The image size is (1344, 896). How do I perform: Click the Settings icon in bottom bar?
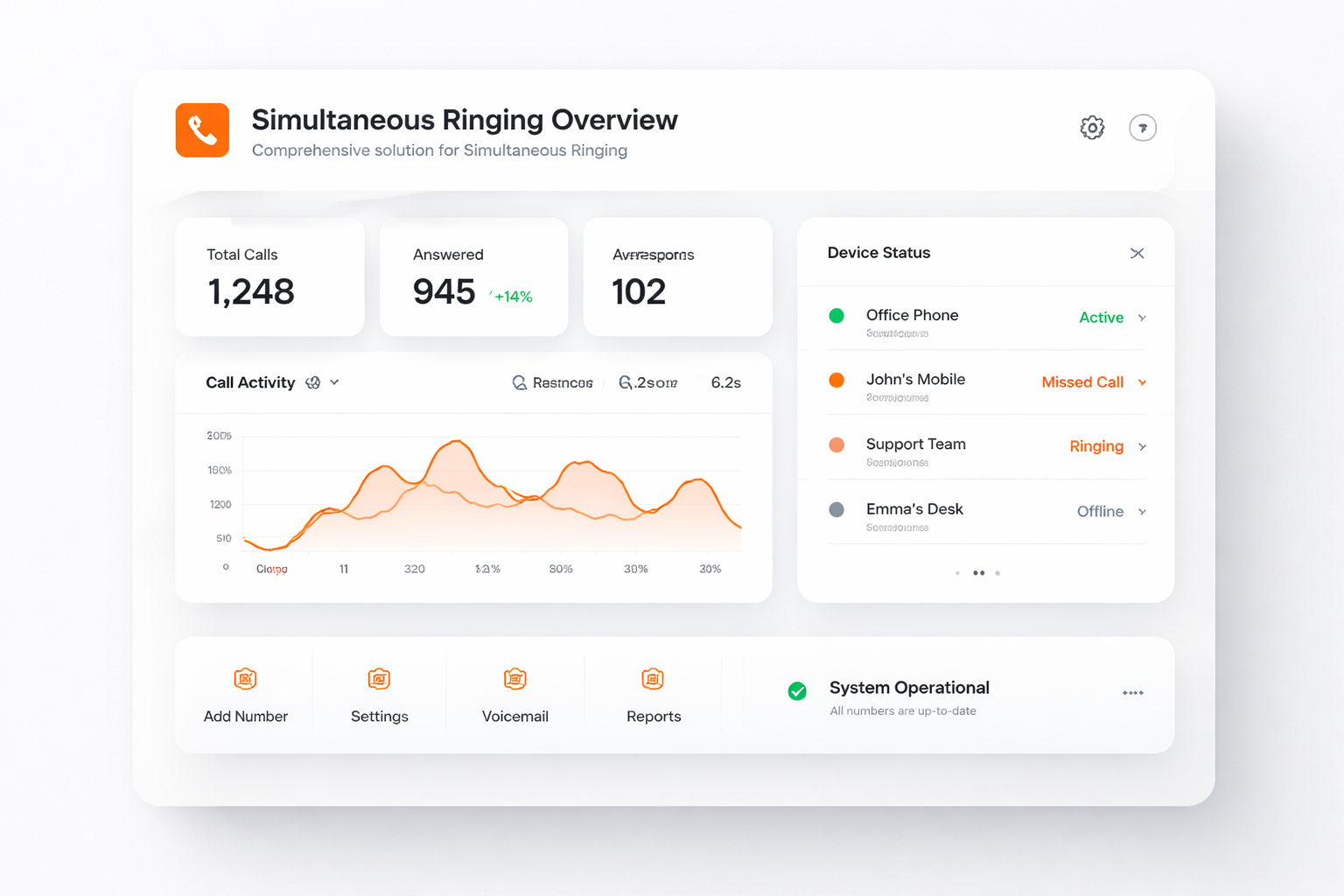(x=379, y=679)
